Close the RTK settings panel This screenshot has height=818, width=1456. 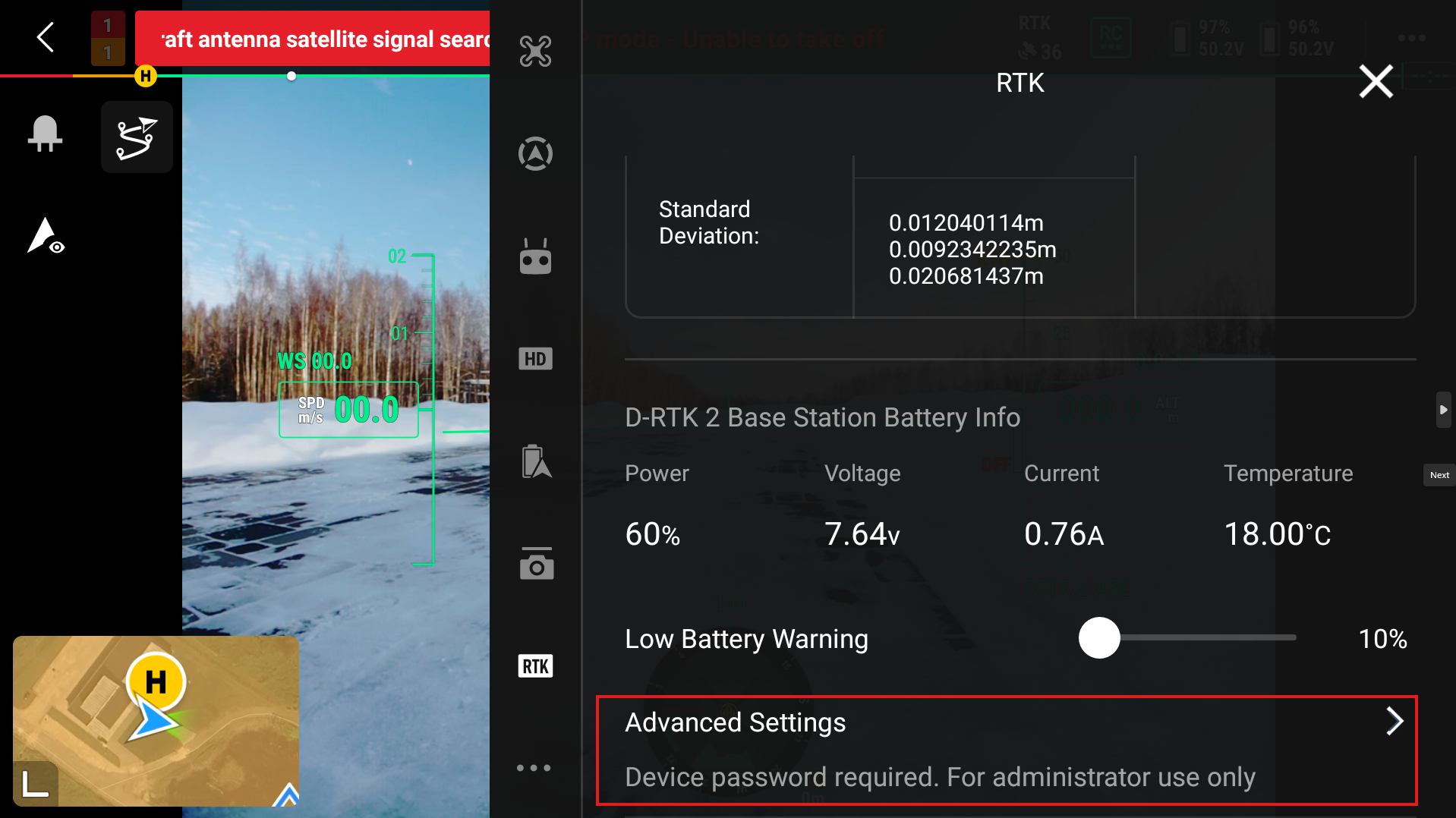click(1376, 82)
